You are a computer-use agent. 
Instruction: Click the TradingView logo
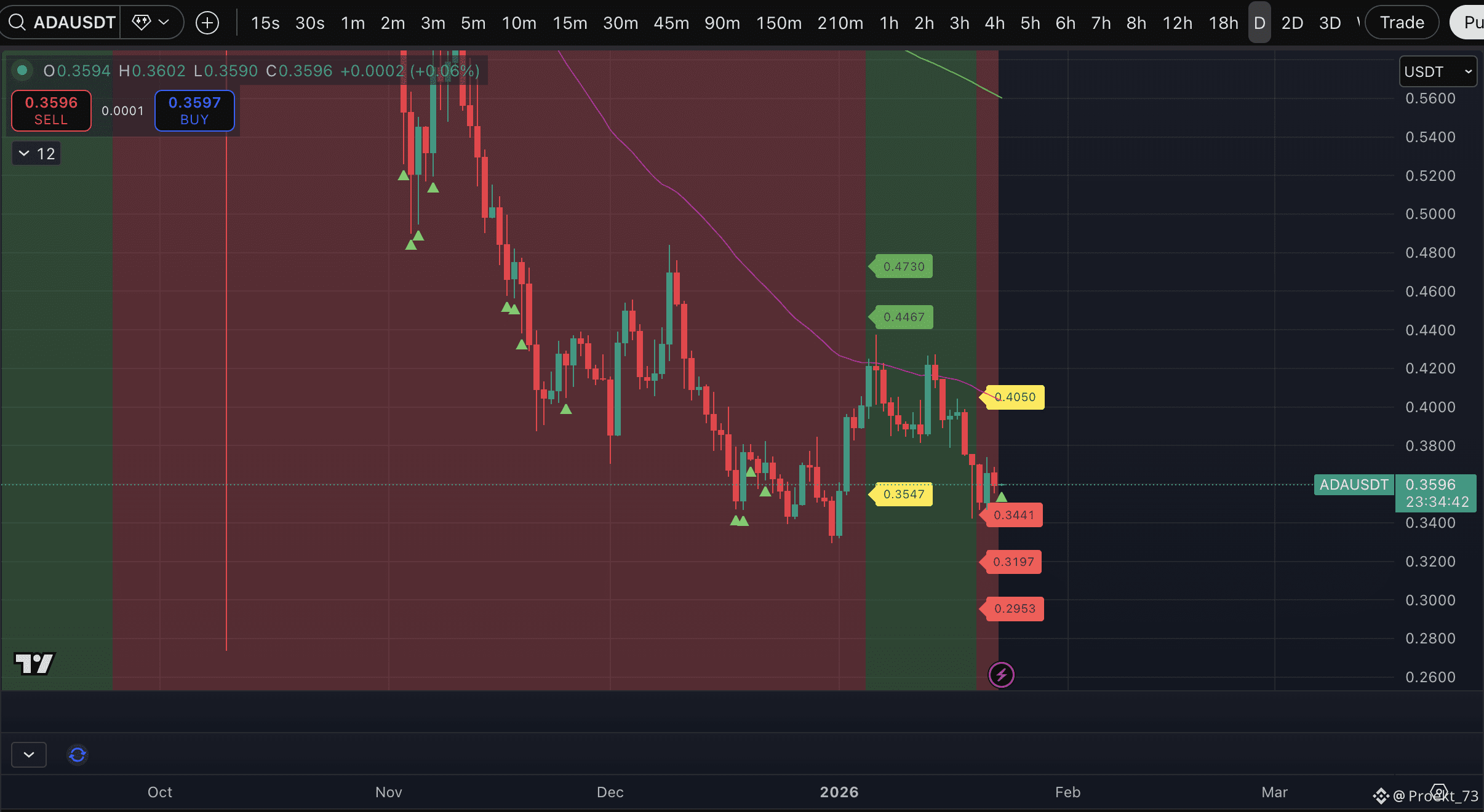tap(34, 663)
